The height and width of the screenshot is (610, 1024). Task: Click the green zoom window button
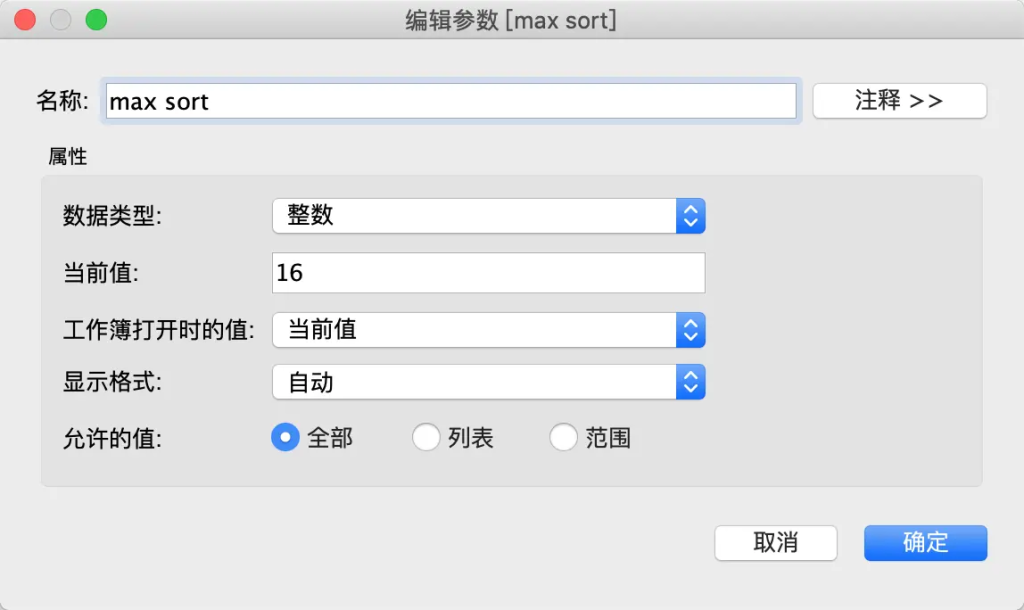[96, 20]
